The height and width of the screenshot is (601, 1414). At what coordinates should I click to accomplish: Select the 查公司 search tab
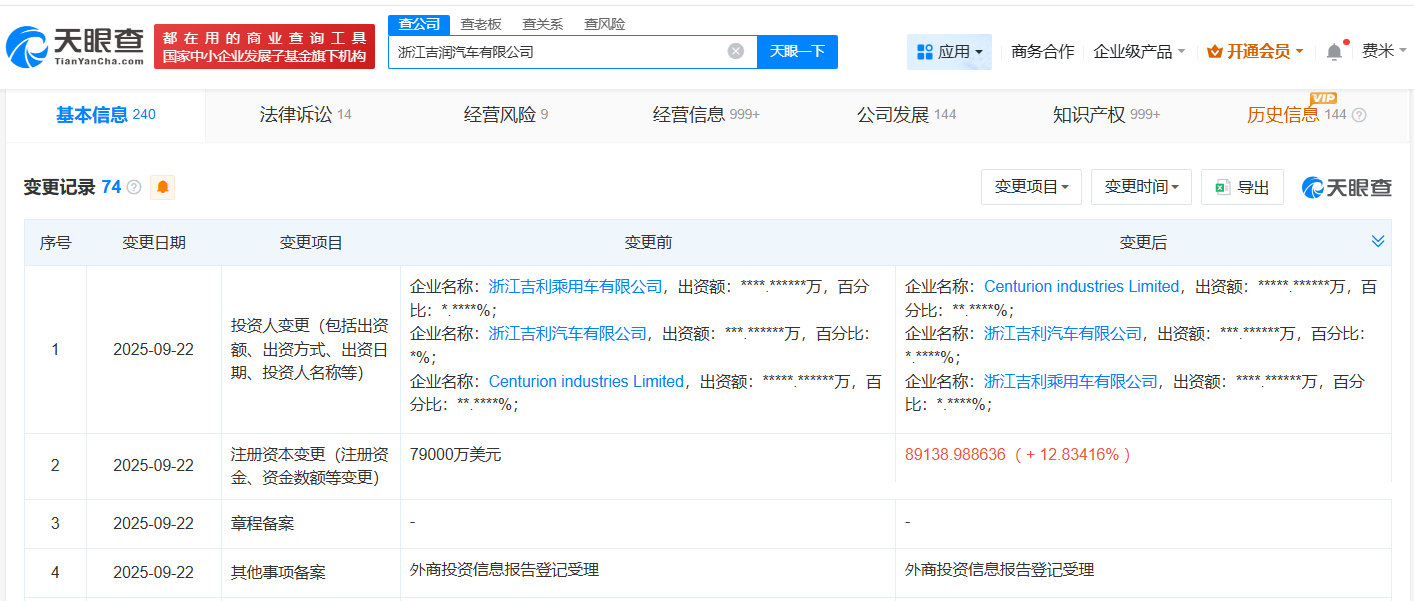419,24
